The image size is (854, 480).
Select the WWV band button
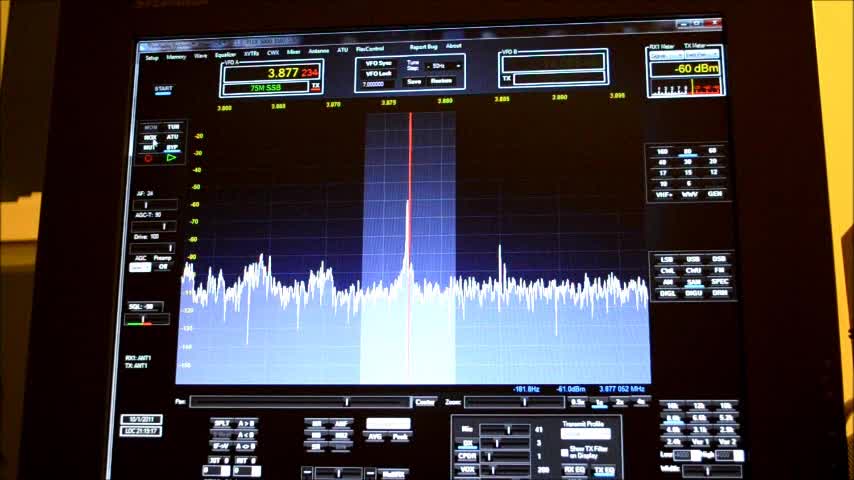690,195
